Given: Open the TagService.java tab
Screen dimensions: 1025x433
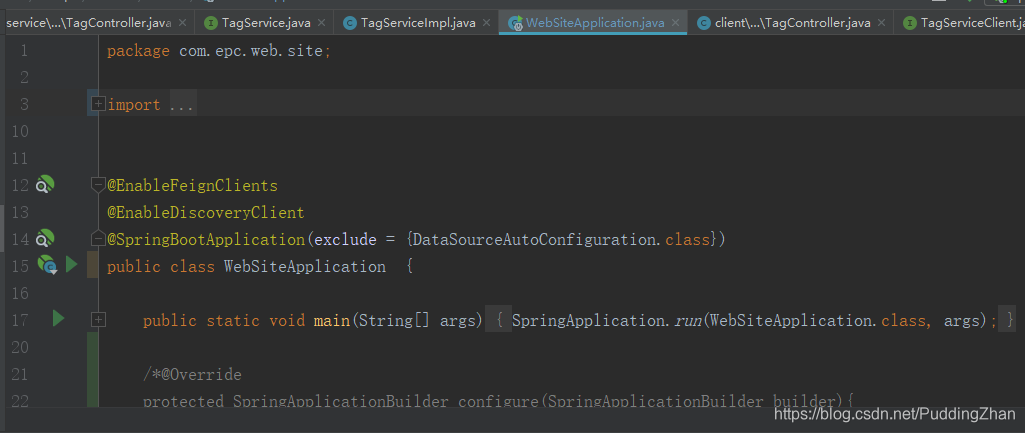Looking at the screenshot, I should 266,23.
